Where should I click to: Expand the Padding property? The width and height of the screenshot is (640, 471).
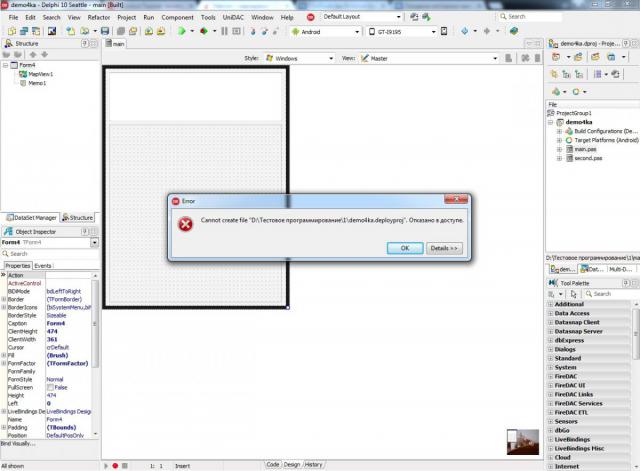tap(4, 427)
